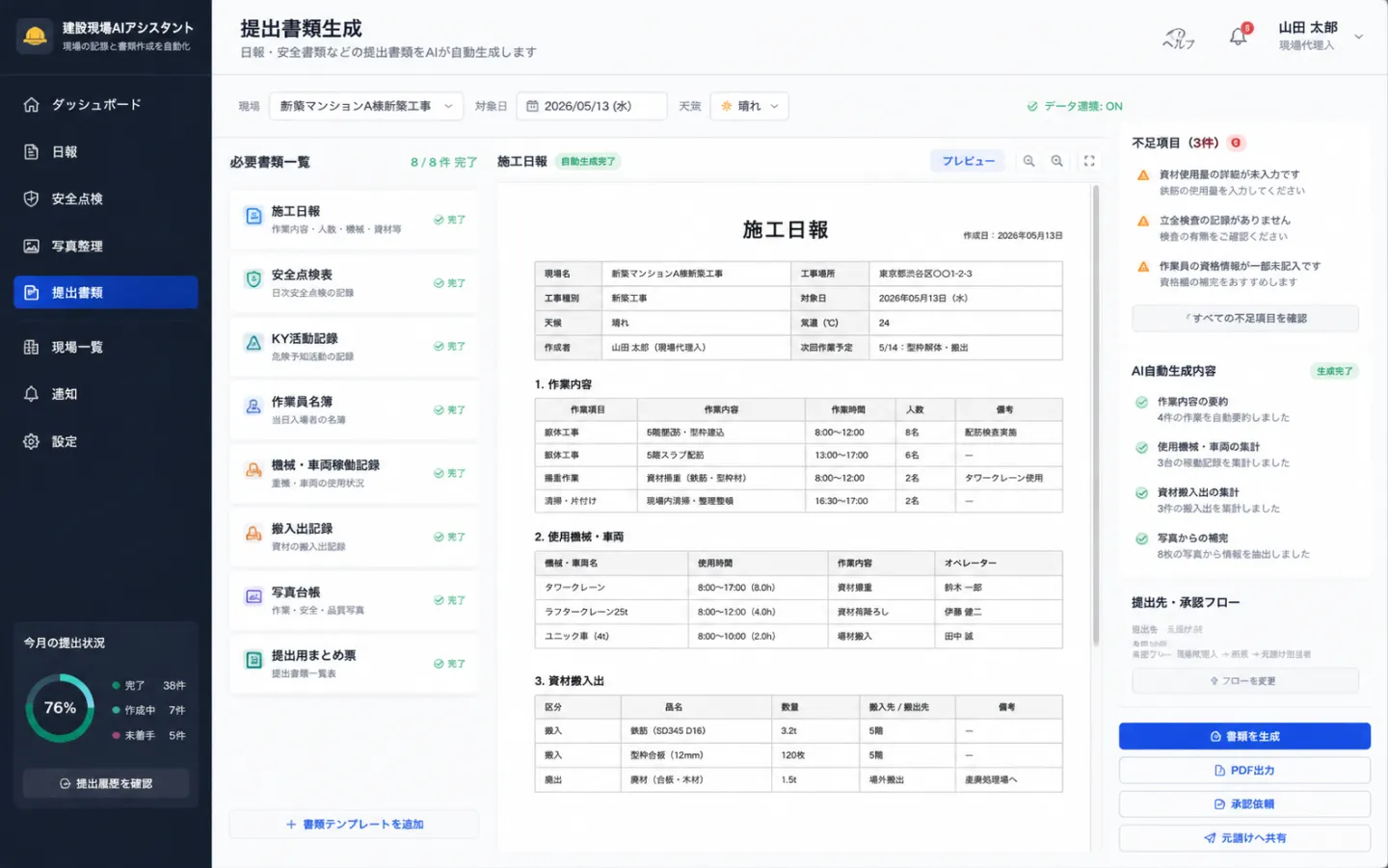Open the 天気 weather dropdown

[750, 106]
